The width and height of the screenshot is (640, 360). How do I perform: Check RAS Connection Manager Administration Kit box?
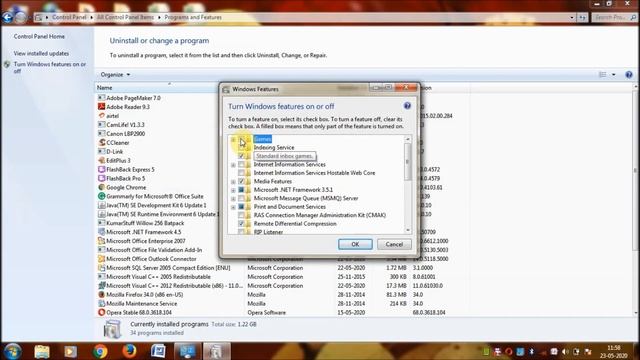click(x=241, y=215)
